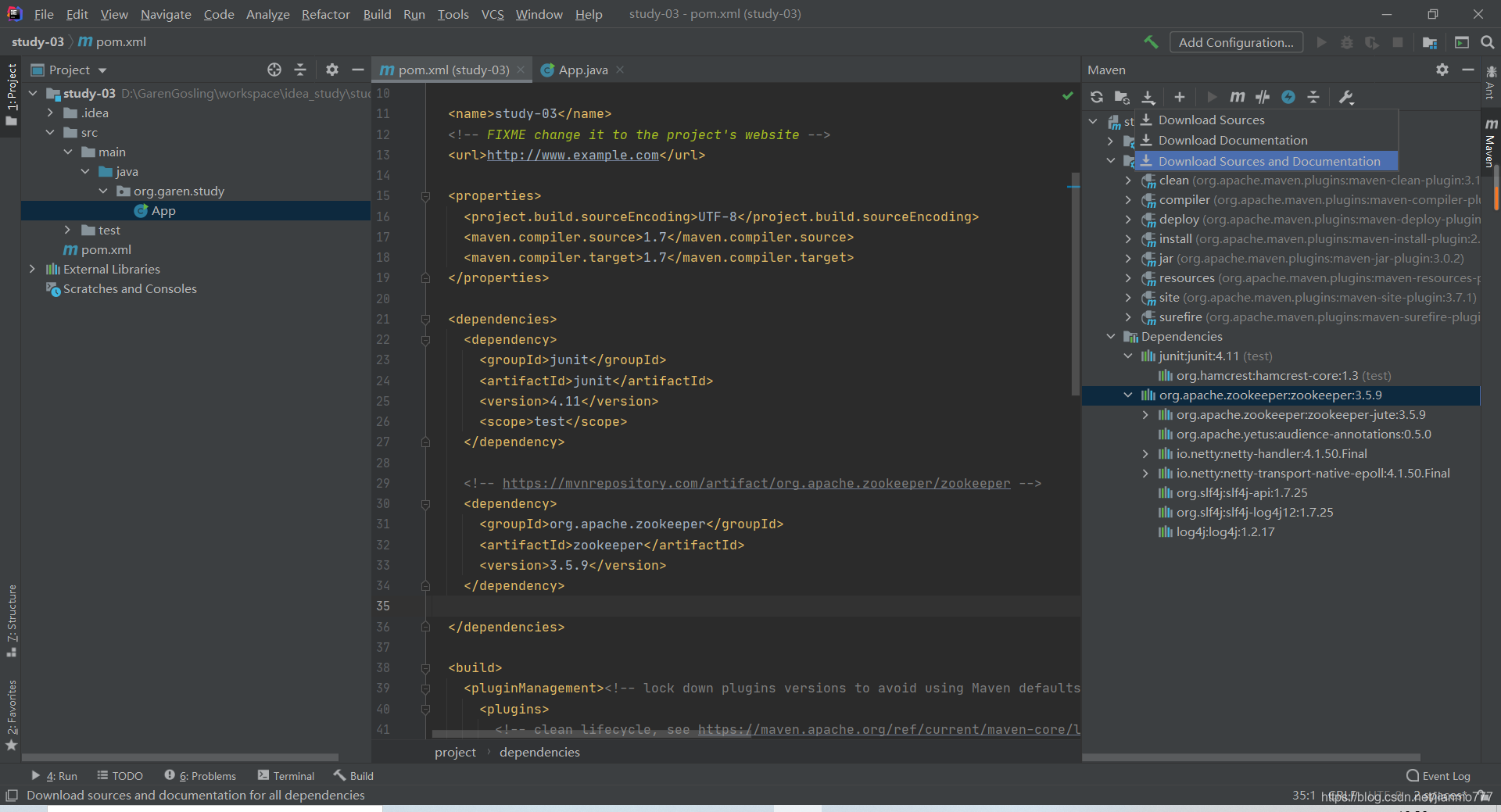The width and height of the screenshot is (1501, 812).
Task: Fold the properties block at line 15
Action: pos(425,196)
